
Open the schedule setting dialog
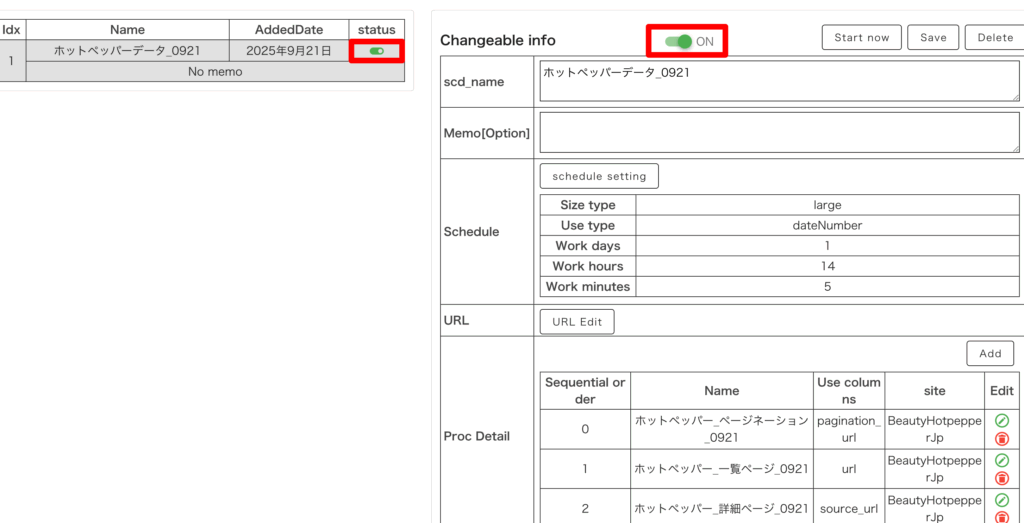coord(599,176)
